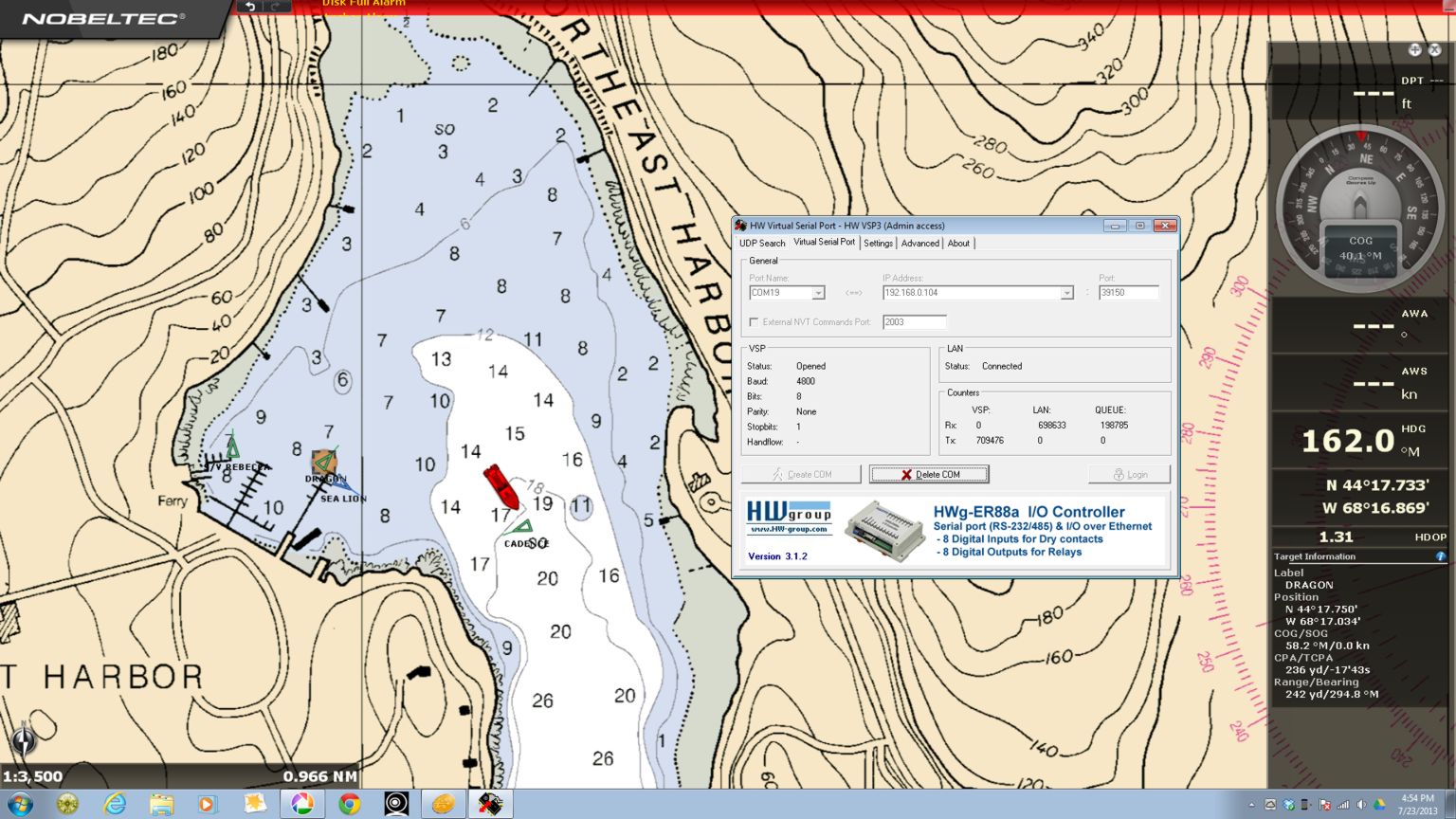
Task: Click the LAN Status Connected text
Action: pos(1002,366)
